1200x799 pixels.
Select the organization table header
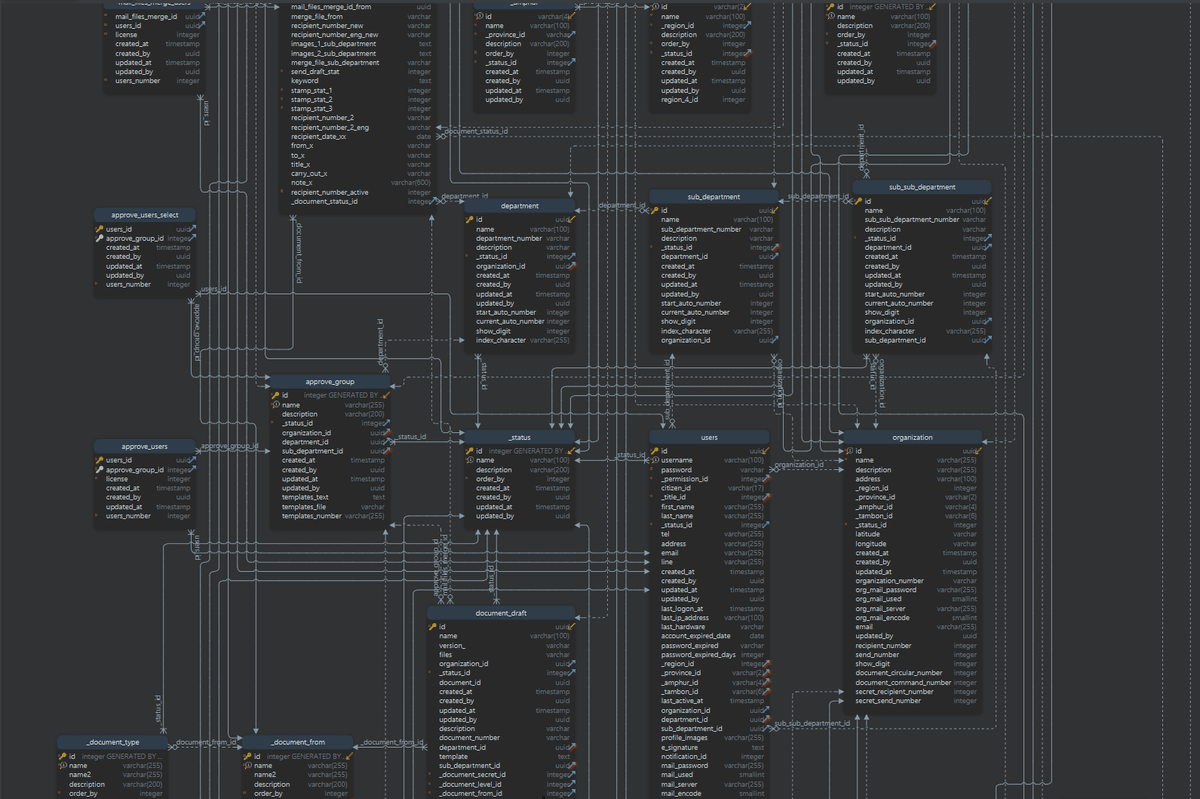pos(912,437)
